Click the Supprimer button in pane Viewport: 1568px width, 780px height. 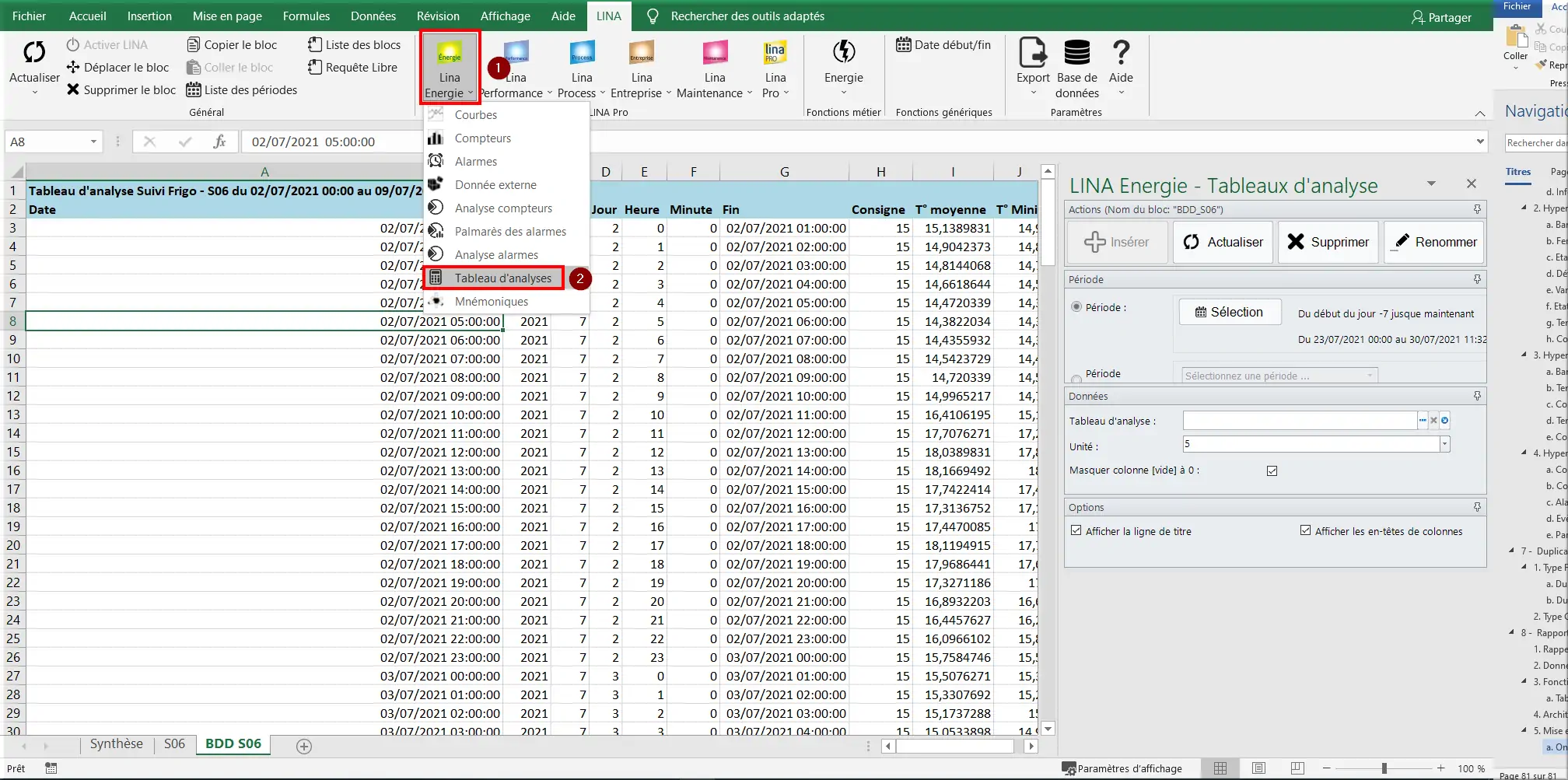pyautogui.click(x=1328, y=242)
